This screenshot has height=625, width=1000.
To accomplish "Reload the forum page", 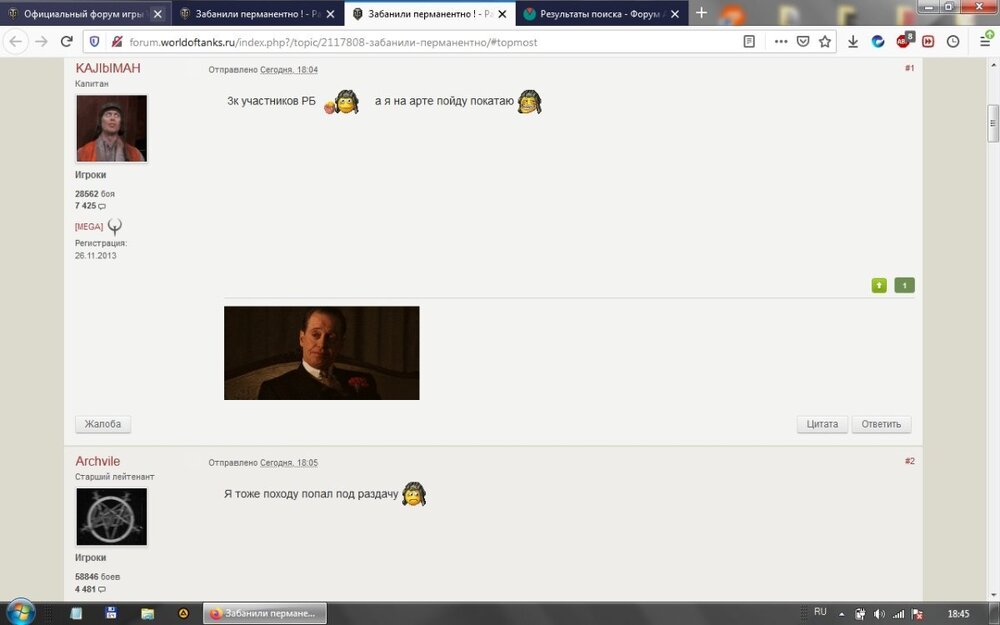I will [66, 41].
